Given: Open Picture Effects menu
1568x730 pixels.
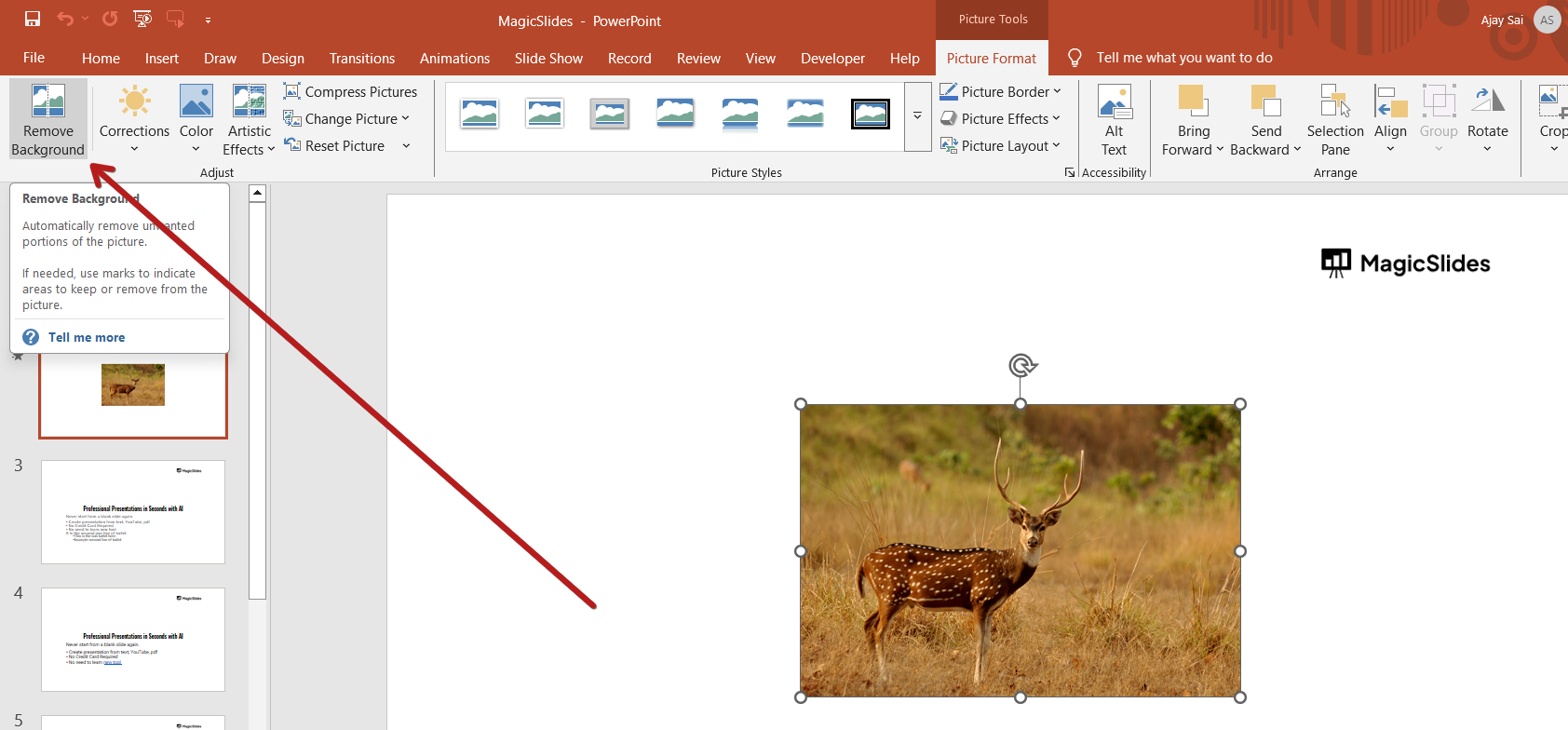Looking at the screenshot, I should pyautogui.click(x=1000, y=118).
